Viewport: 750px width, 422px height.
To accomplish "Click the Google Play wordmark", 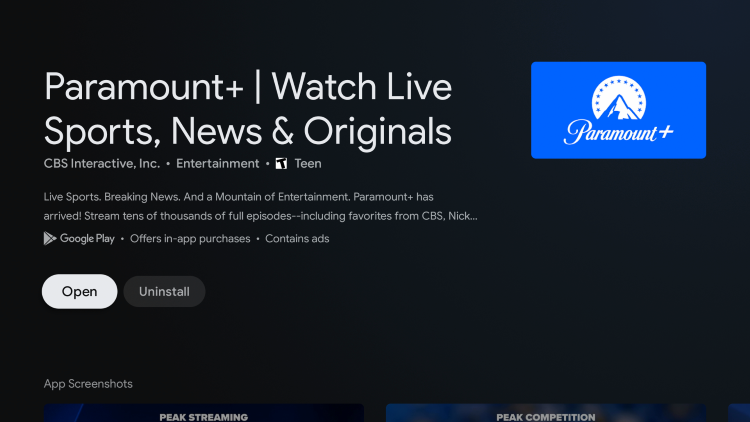I will [x=87, y=239].
